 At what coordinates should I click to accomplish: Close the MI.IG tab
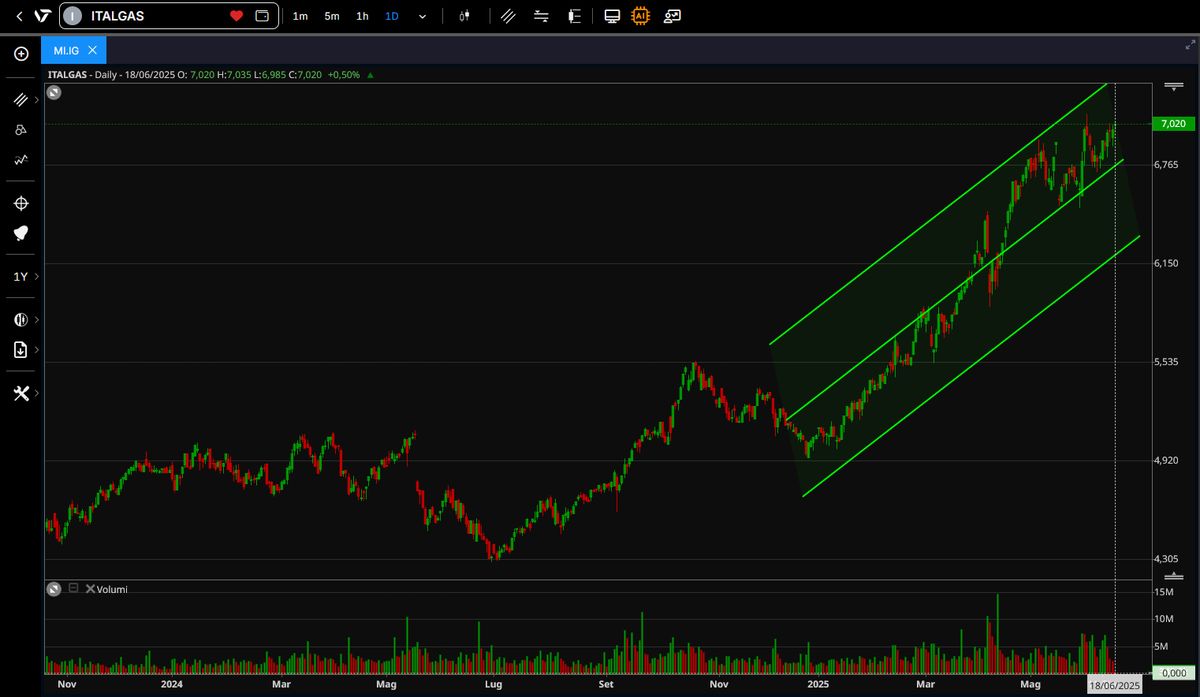[x=93, y=49]
